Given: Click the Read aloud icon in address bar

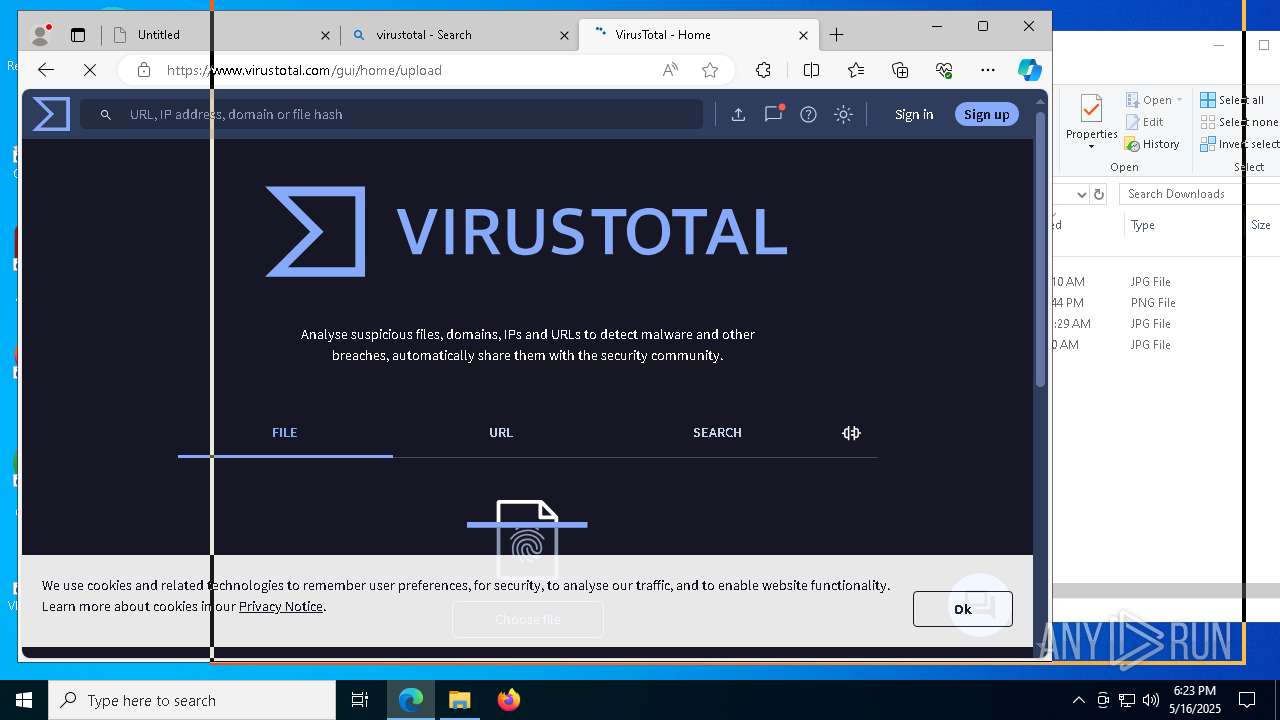Looking at the screenshot, I should tap(670, 70).
